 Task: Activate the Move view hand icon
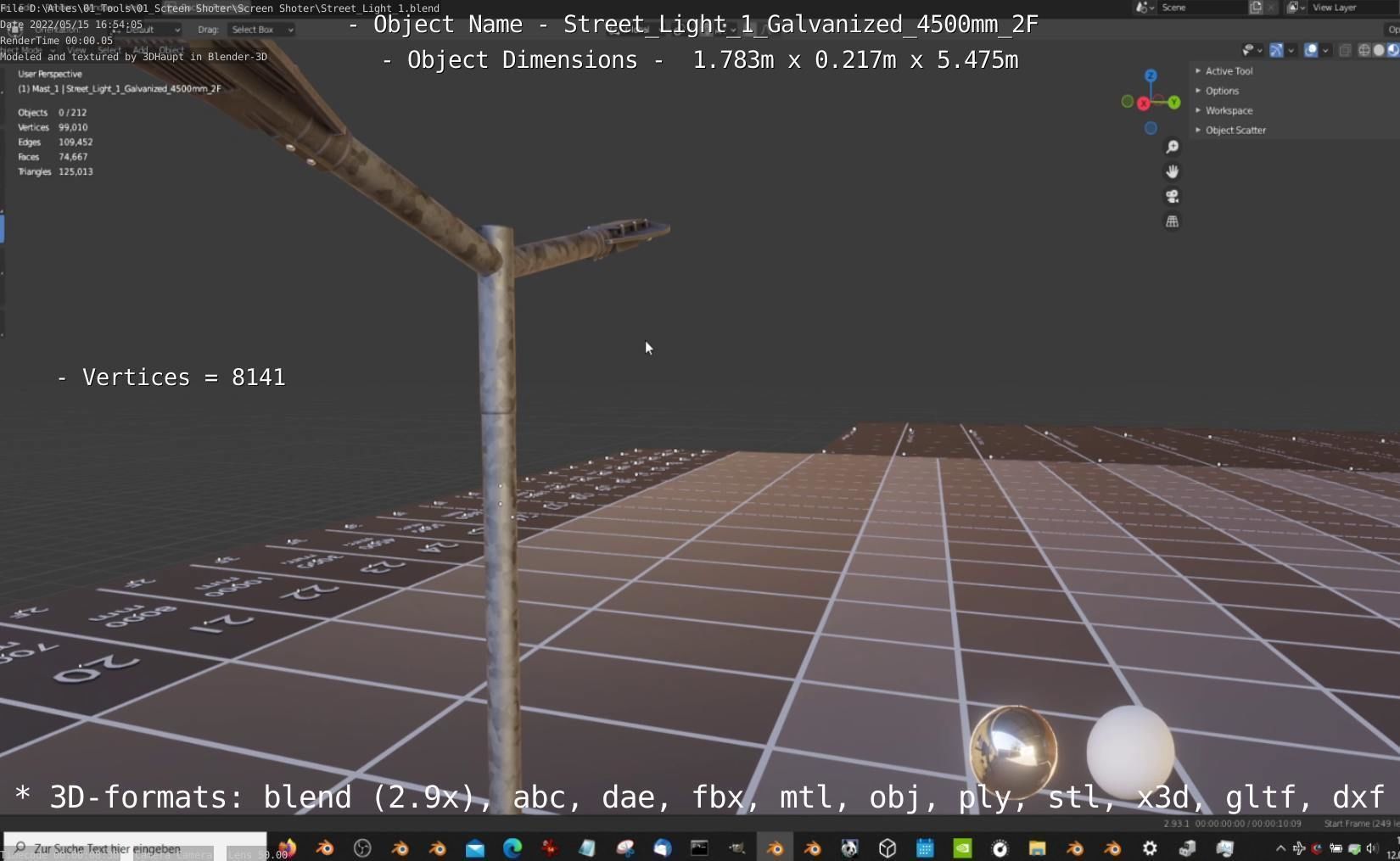coord(1172,171)
